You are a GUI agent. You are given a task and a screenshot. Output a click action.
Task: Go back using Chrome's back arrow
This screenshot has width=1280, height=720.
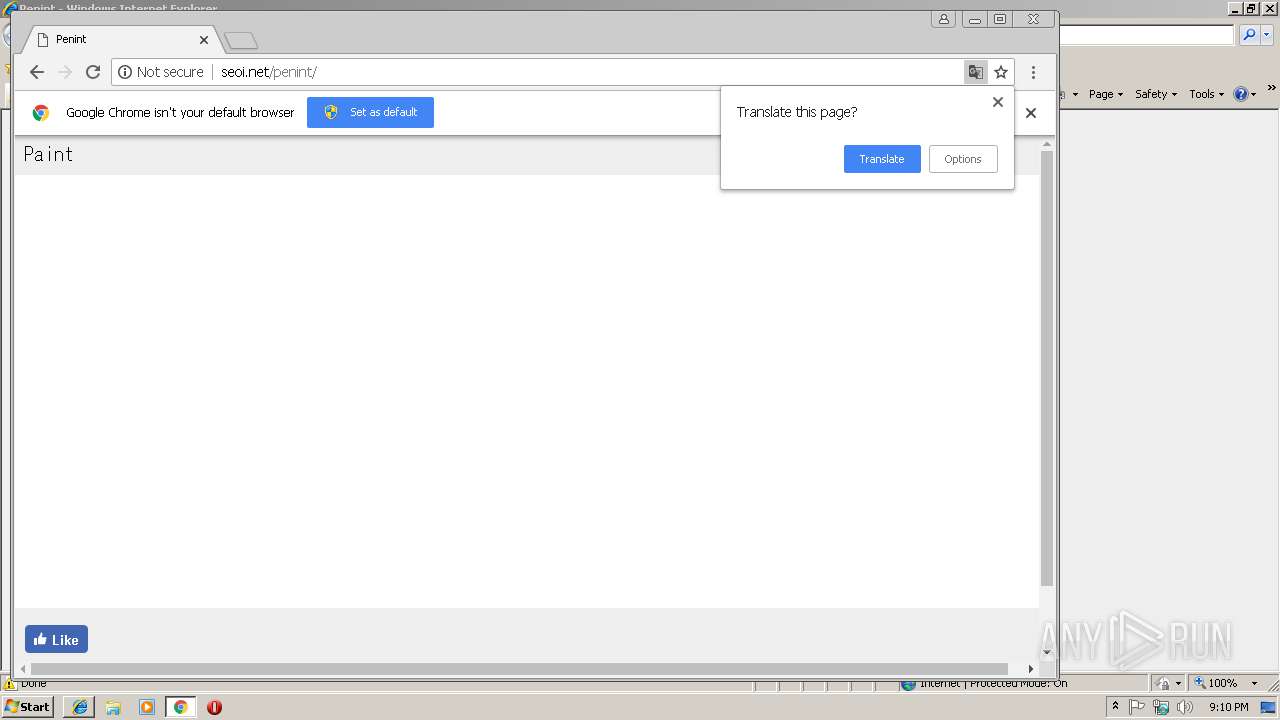coord(37,72)
